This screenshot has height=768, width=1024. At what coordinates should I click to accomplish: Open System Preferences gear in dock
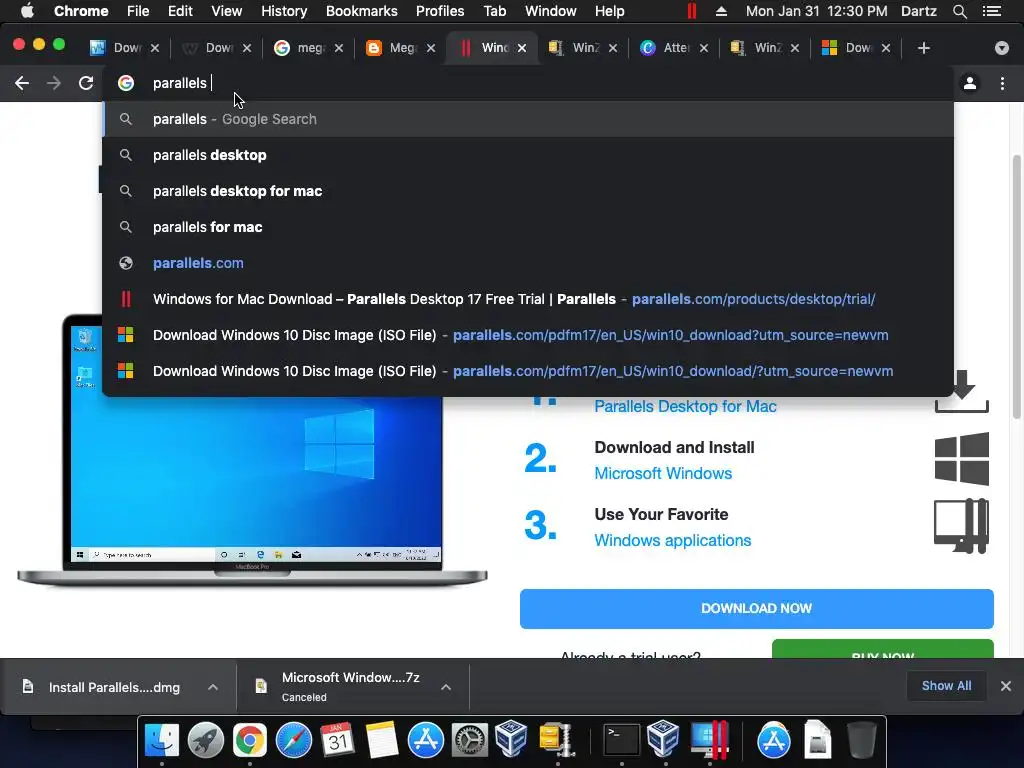(470, 741)
